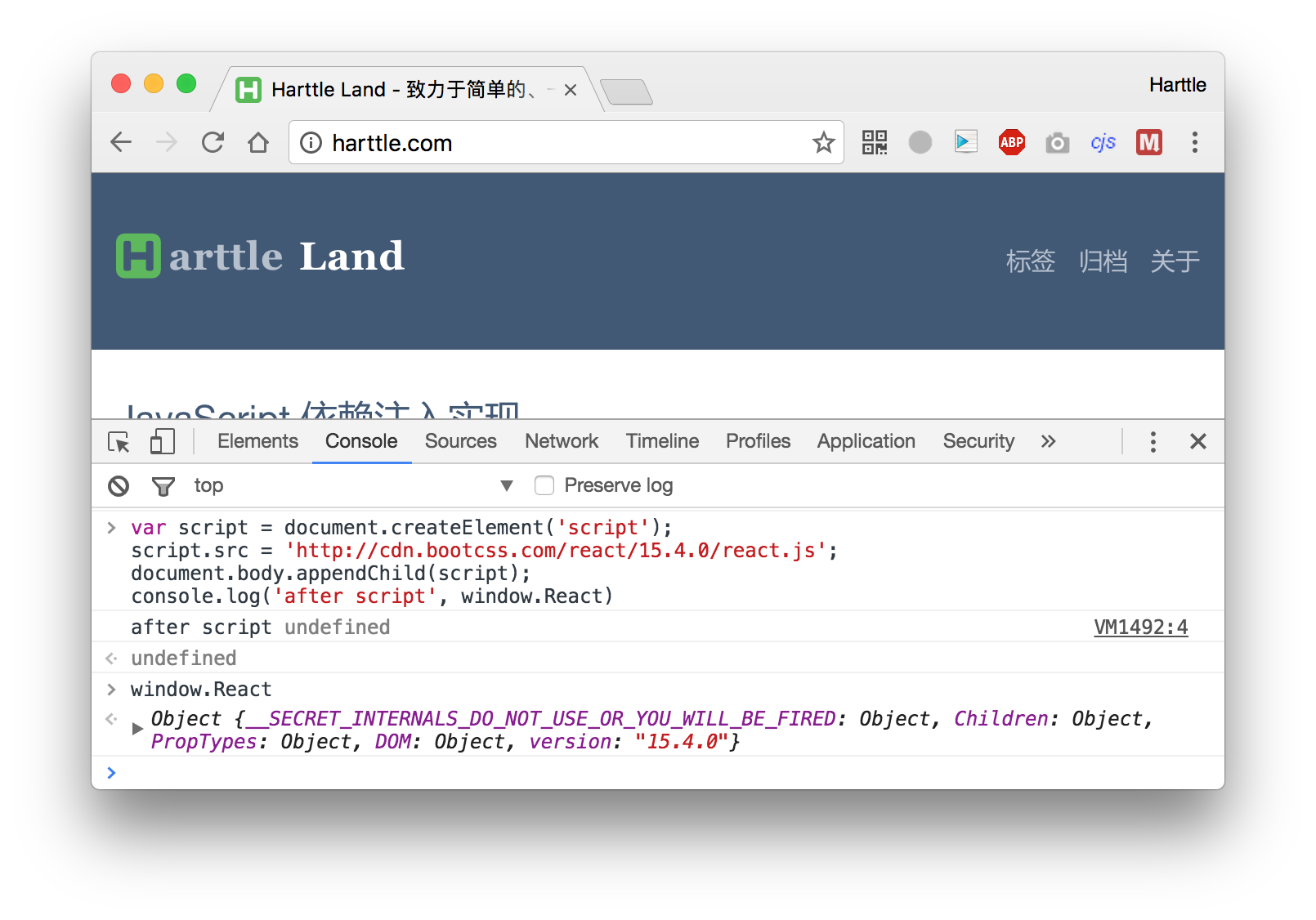Screen dimensions: 1316x920
Task: Toggle the device toolbar mode
Action: point(163,441)
